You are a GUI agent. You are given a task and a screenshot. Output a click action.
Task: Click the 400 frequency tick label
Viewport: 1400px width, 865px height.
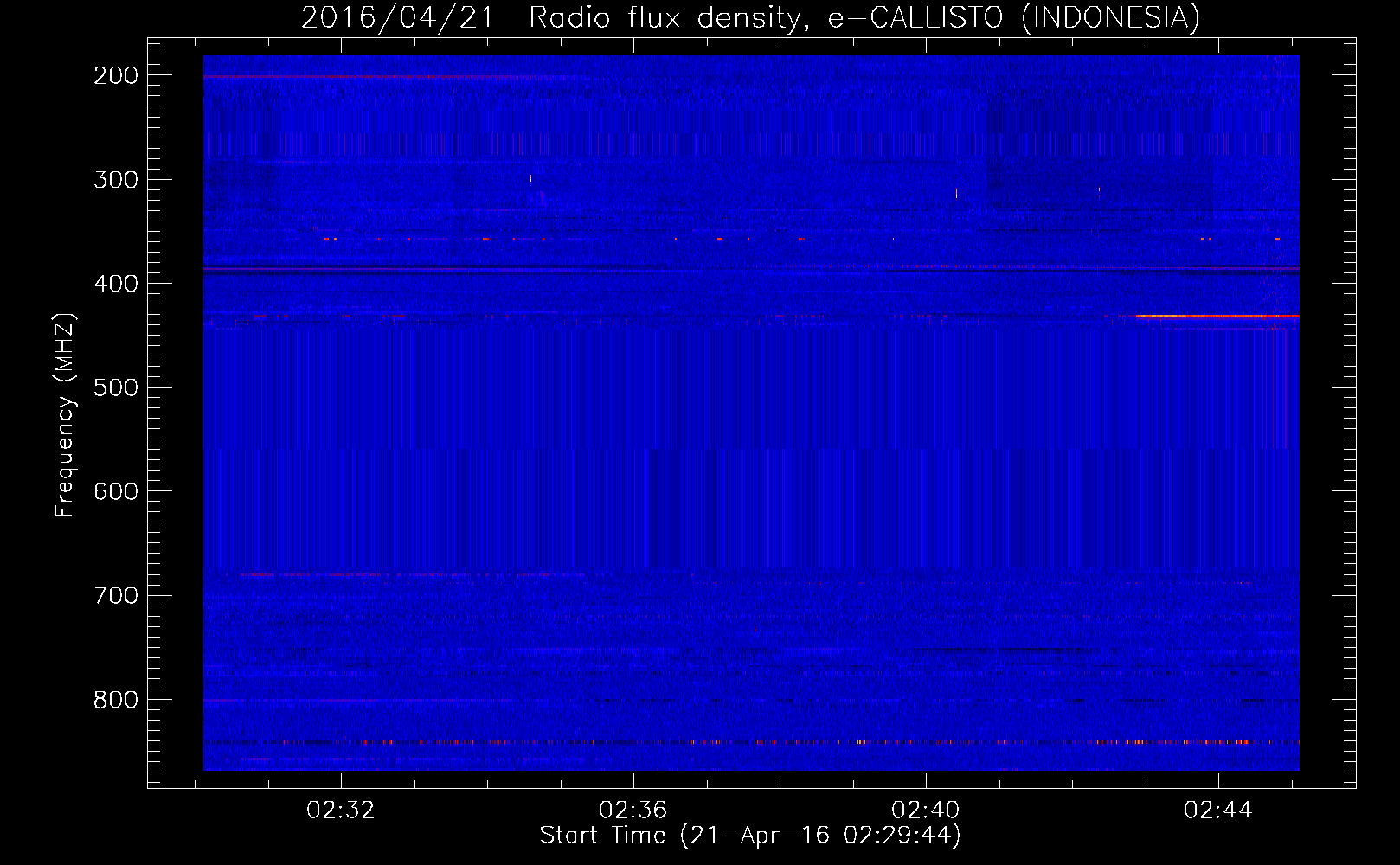click(x=116, y=284)
